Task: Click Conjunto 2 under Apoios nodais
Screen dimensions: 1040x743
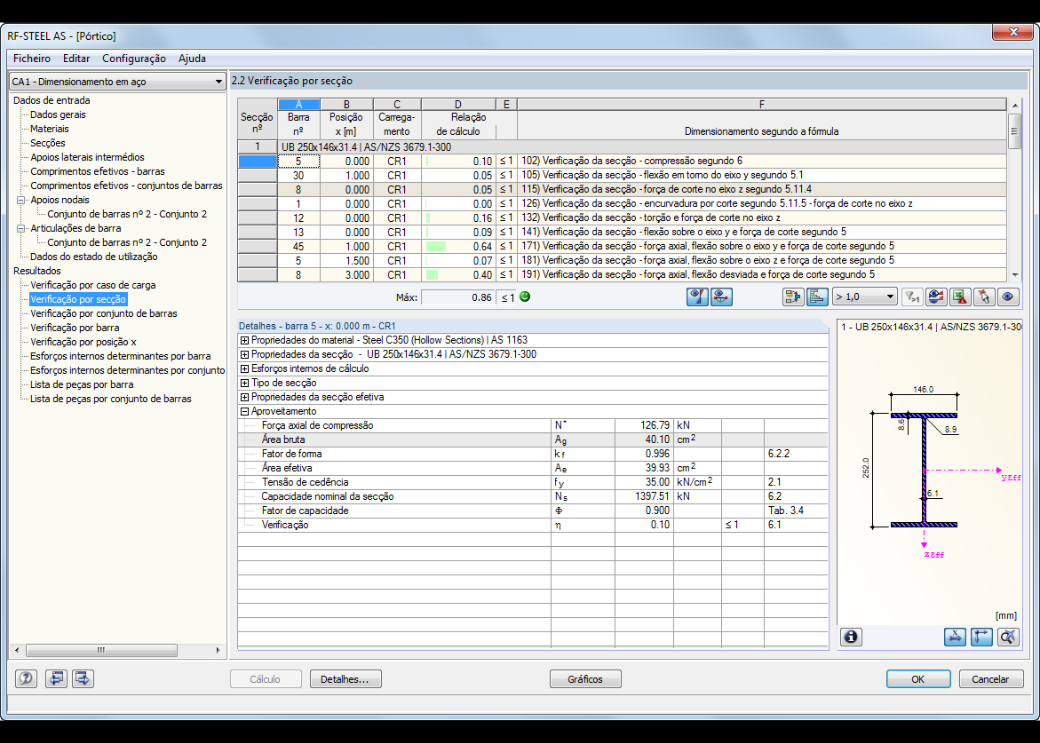Action: [127, 214]
